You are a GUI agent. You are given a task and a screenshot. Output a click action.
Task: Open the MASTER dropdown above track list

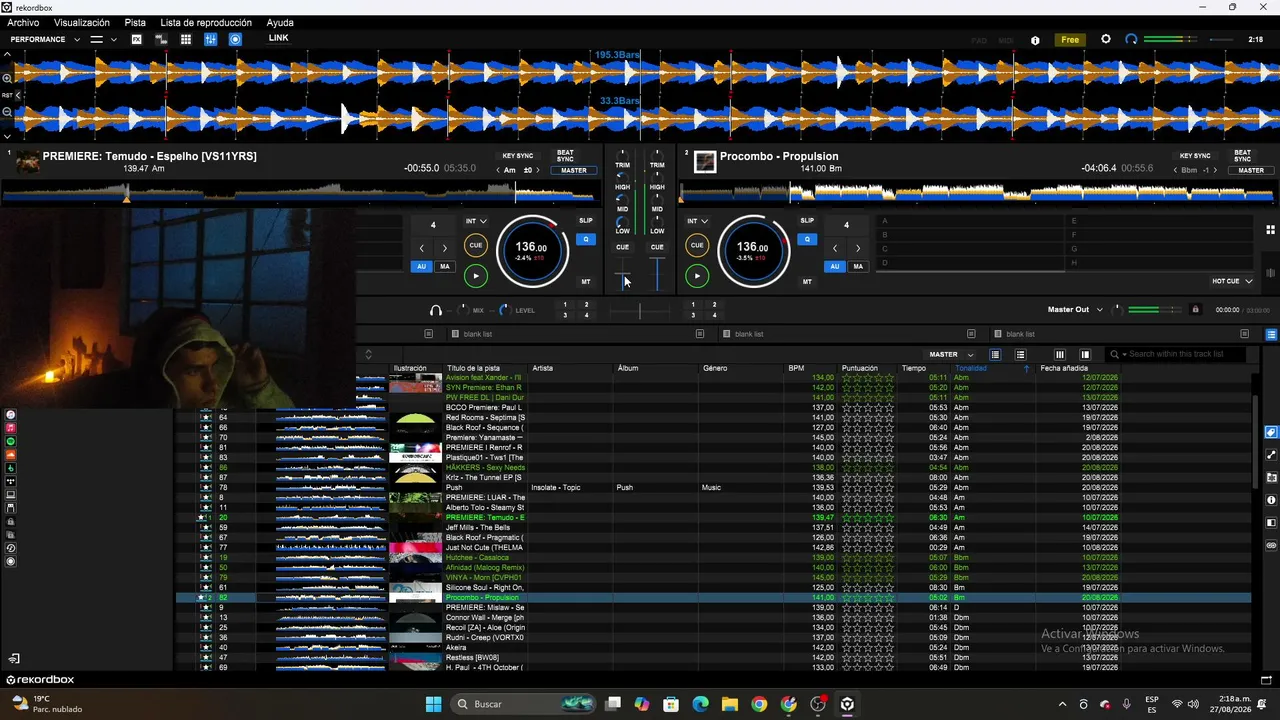[x=951, y=354]
